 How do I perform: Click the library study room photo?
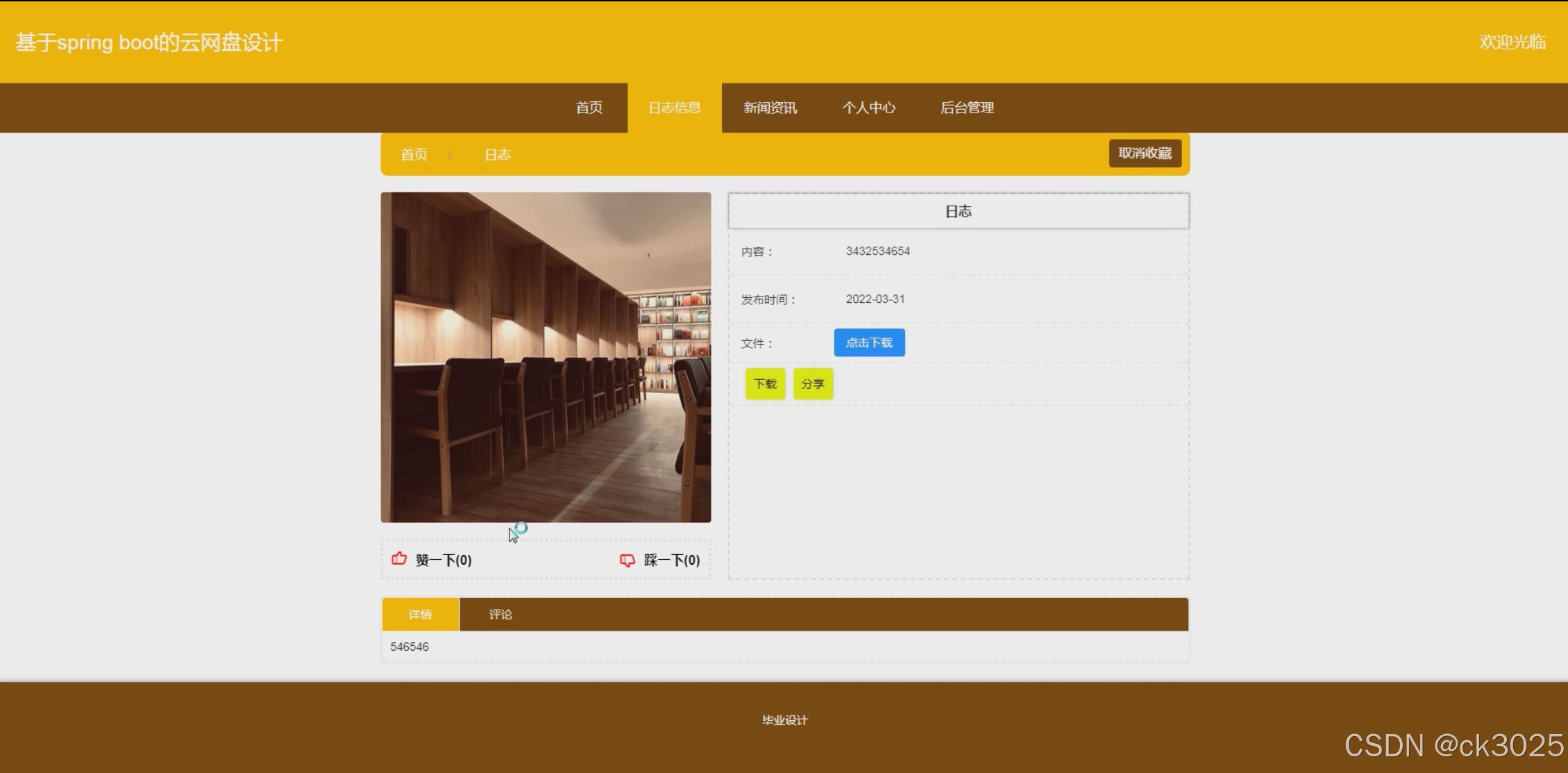[x=546, y=357]
